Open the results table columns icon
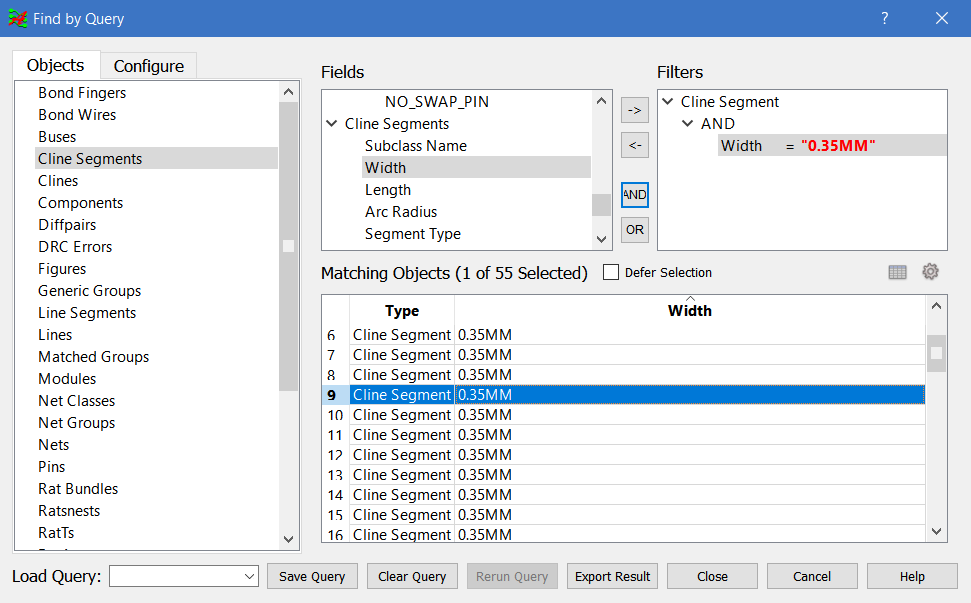Viewport: 971px width, 603px height. (x=897, y=272)
